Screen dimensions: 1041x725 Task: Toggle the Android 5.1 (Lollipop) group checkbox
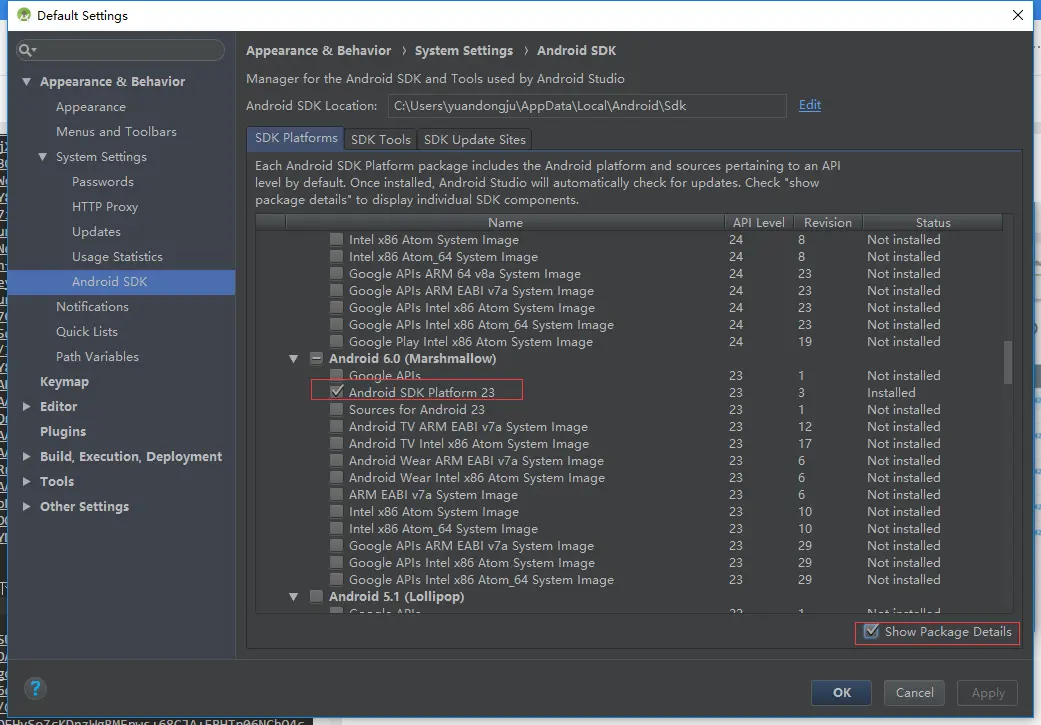click(316, 596)
